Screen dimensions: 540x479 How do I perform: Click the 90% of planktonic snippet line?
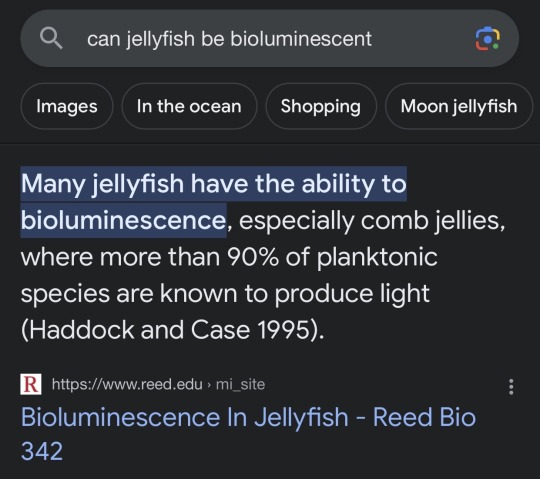(332, 257)
